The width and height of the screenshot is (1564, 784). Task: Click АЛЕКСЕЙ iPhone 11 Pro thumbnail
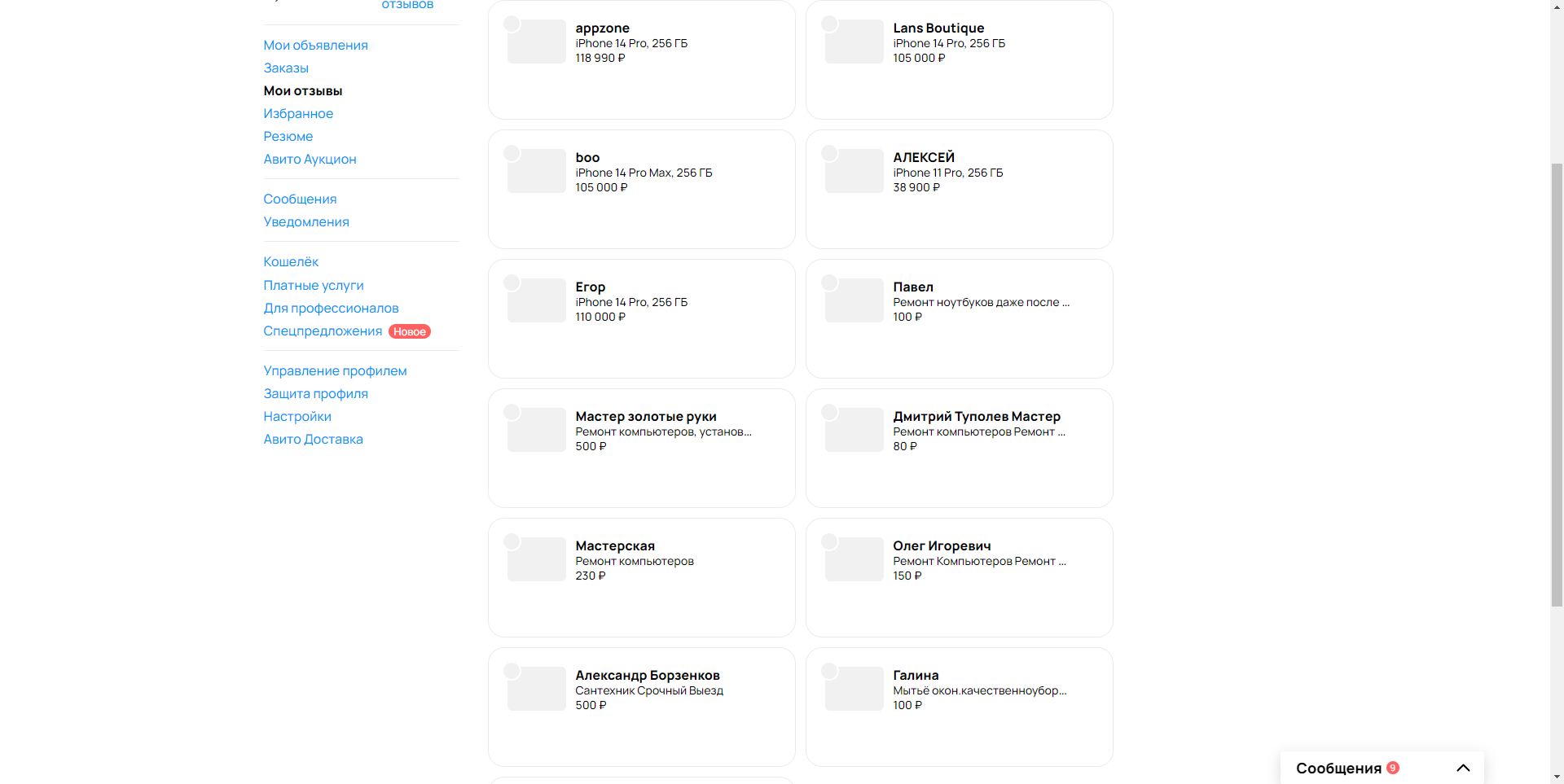coord(854,171)
